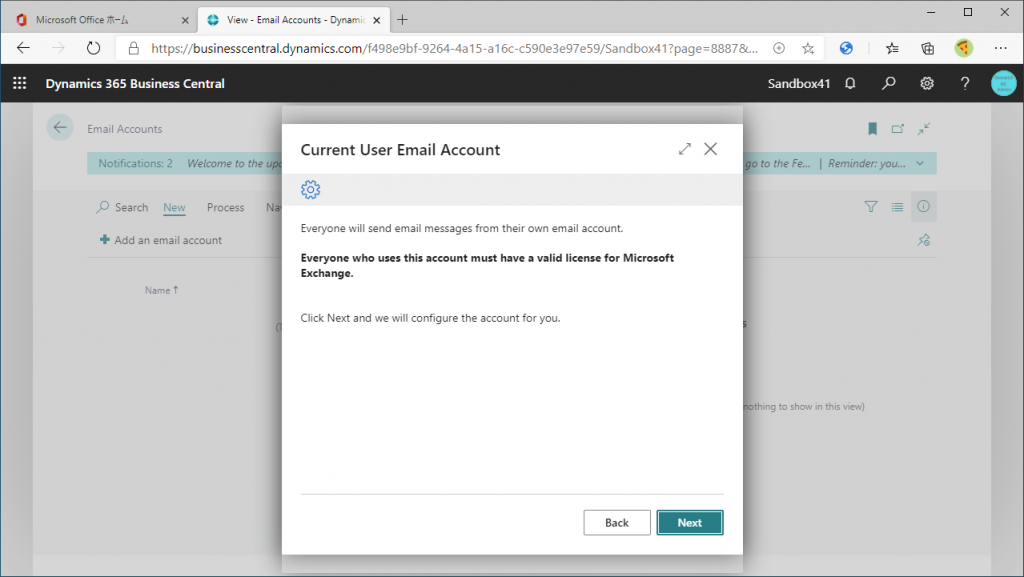Refresh the browser page
Viewport: 1024px width, 577px height.
click(93, 48)
